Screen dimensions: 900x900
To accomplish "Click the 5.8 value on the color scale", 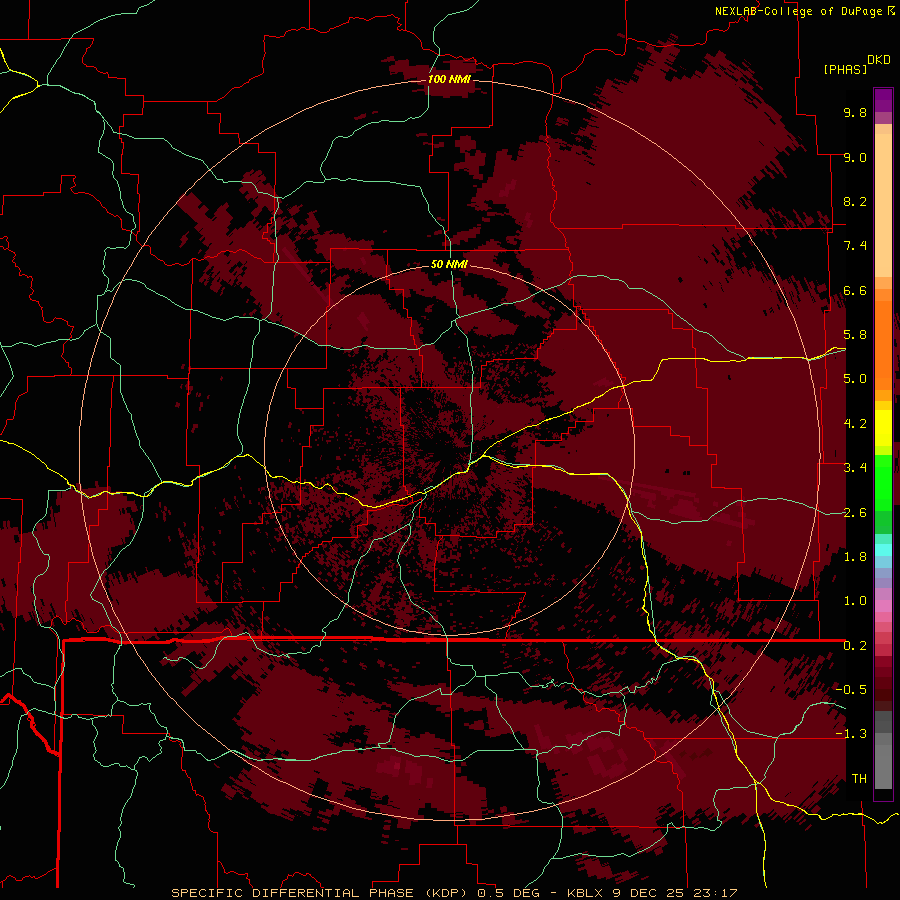I will point(855,335).
